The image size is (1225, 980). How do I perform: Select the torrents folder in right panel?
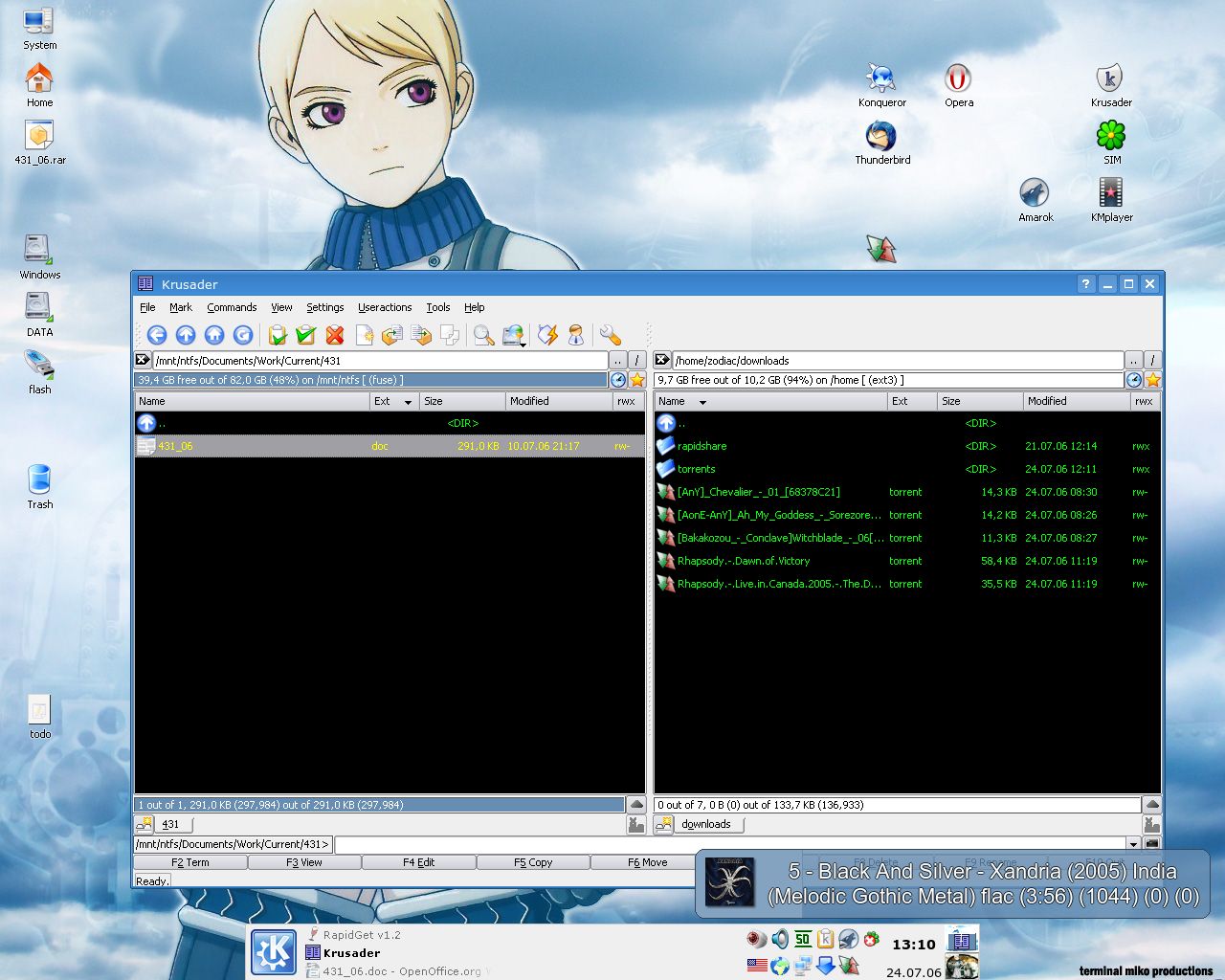point(907,469)
